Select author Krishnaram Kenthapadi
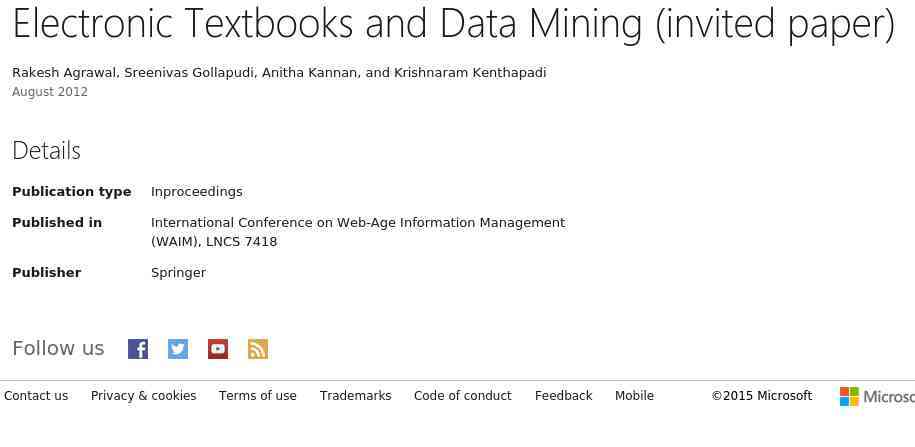The width and height of the screenshot is (915, 447). coord(470,73)
